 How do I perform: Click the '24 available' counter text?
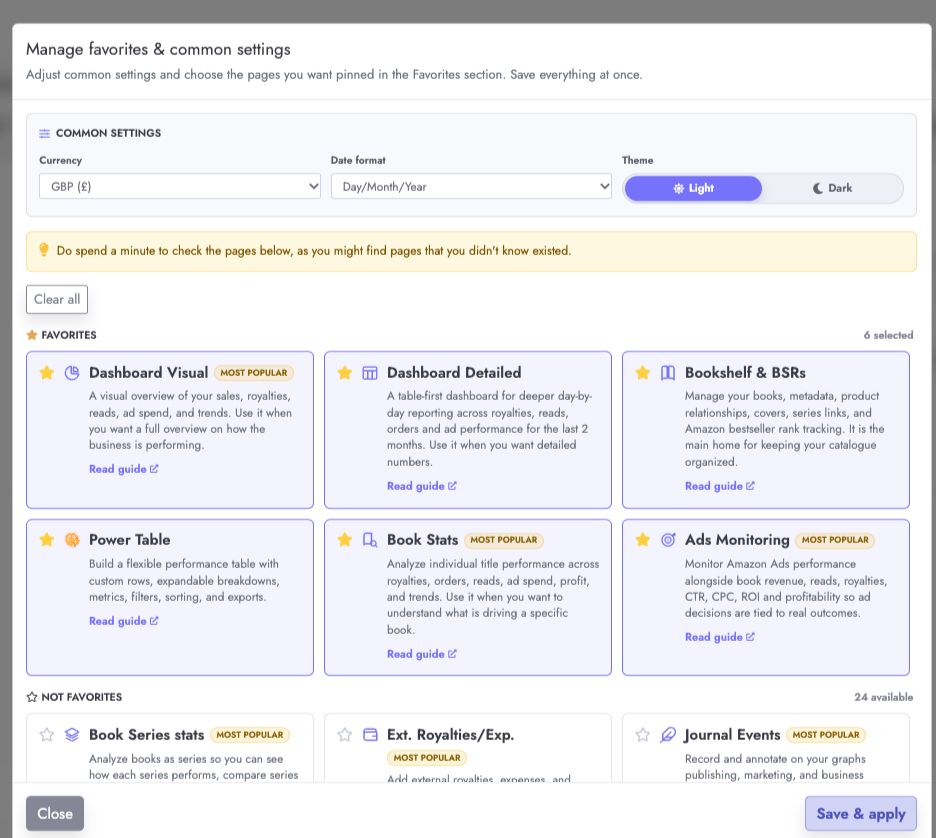point(883,697)
